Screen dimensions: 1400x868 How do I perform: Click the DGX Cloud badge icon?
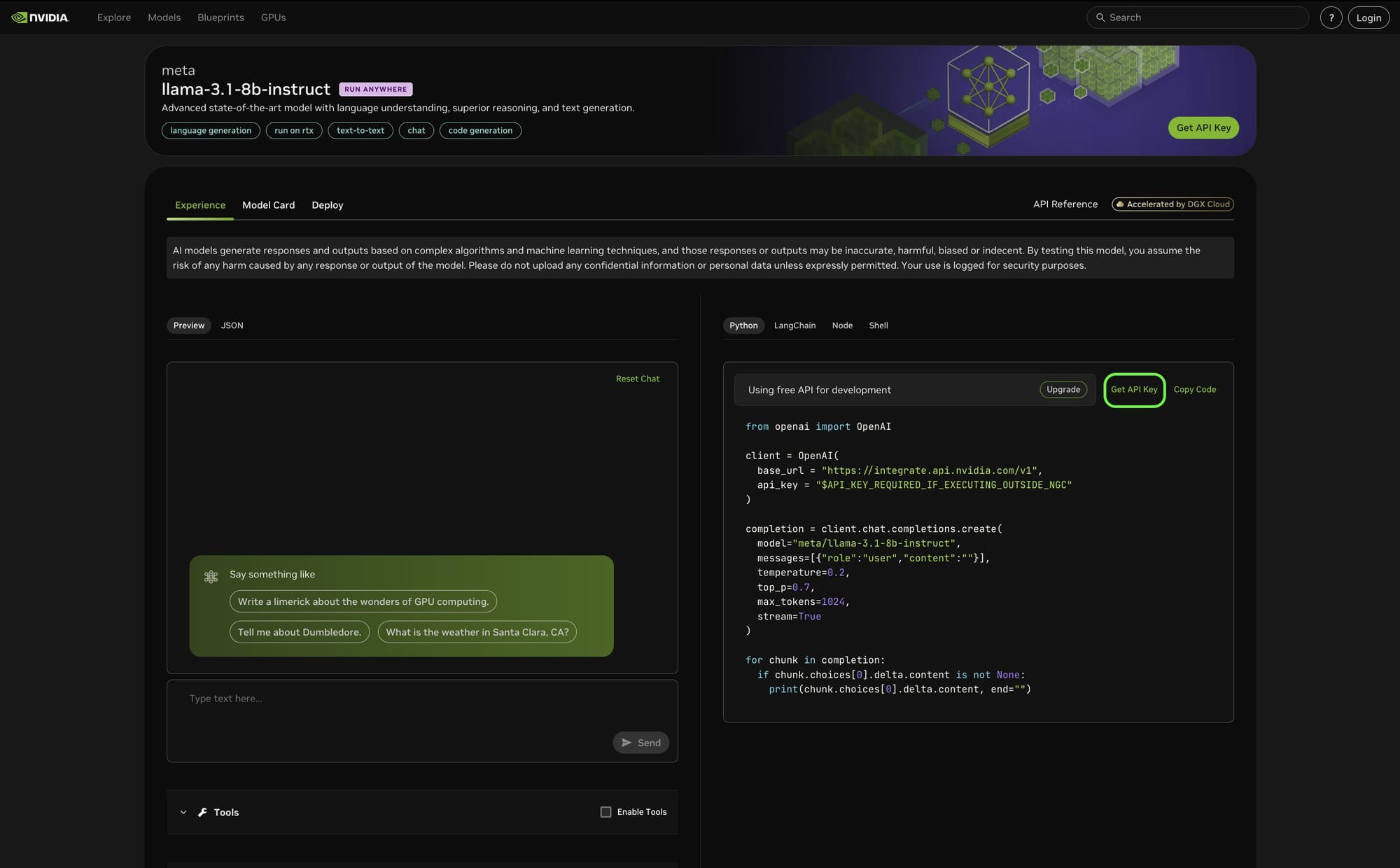1120,204
